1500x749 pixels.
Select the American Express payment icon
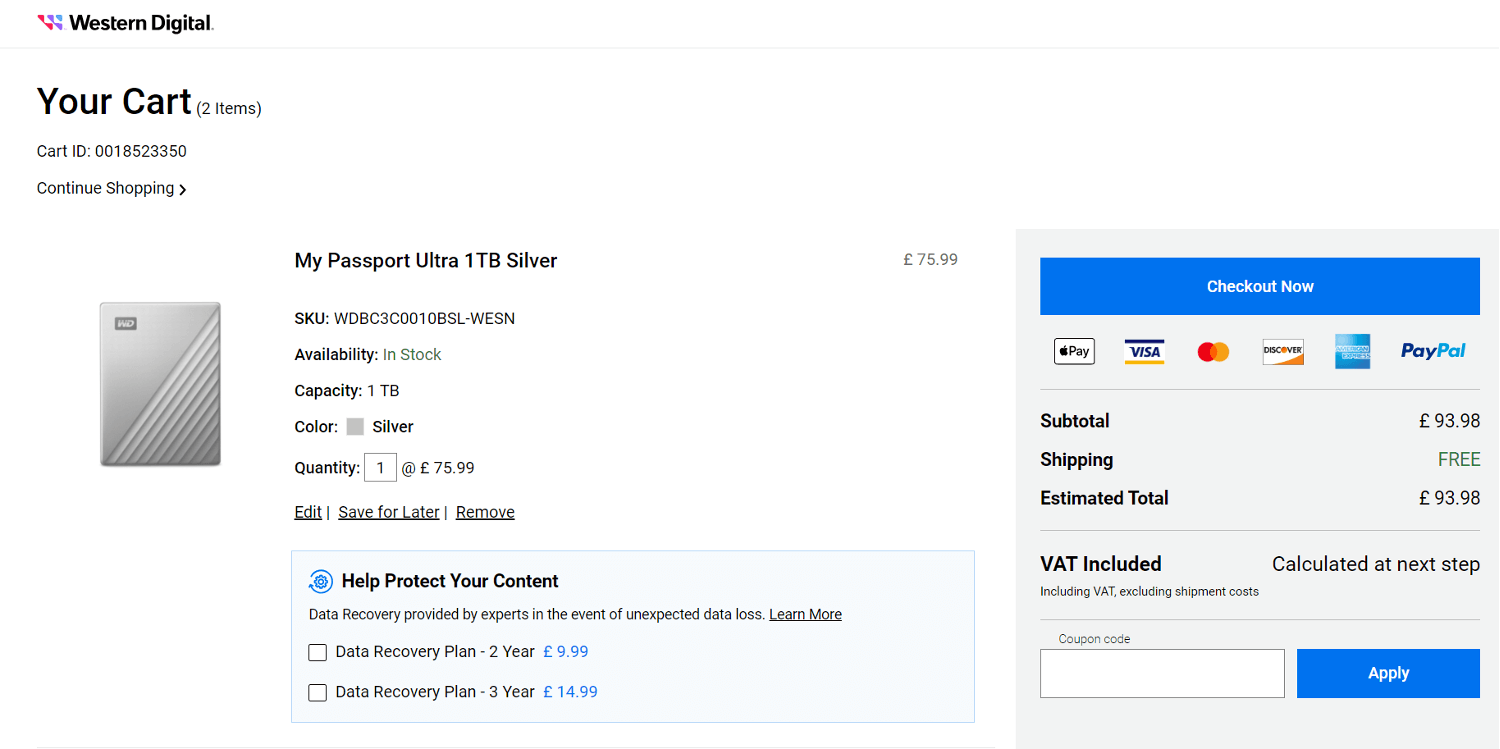(x=1352, y=351)
